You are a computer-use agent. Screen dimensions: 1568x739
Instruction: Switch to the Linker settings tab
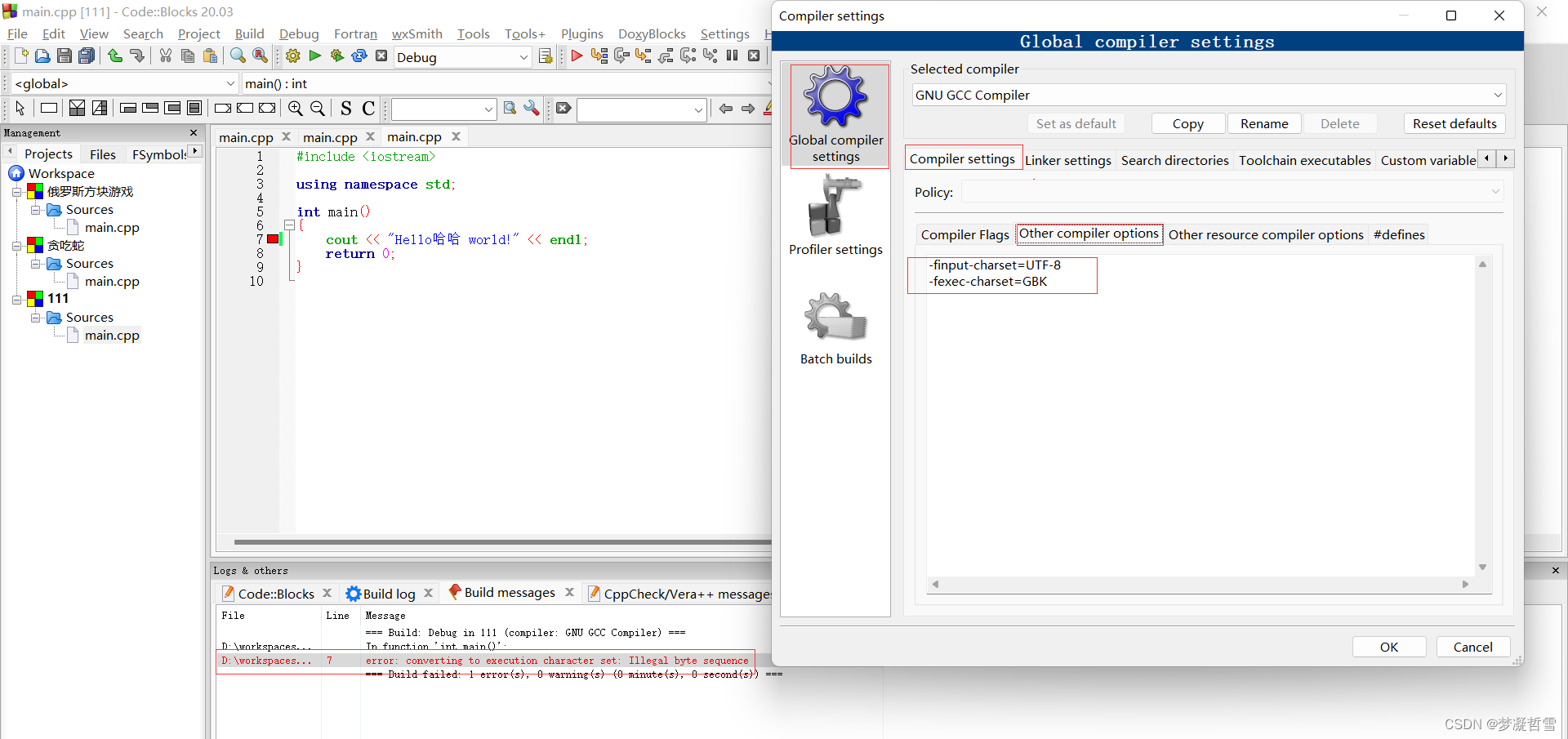(x=1068, y=160)
